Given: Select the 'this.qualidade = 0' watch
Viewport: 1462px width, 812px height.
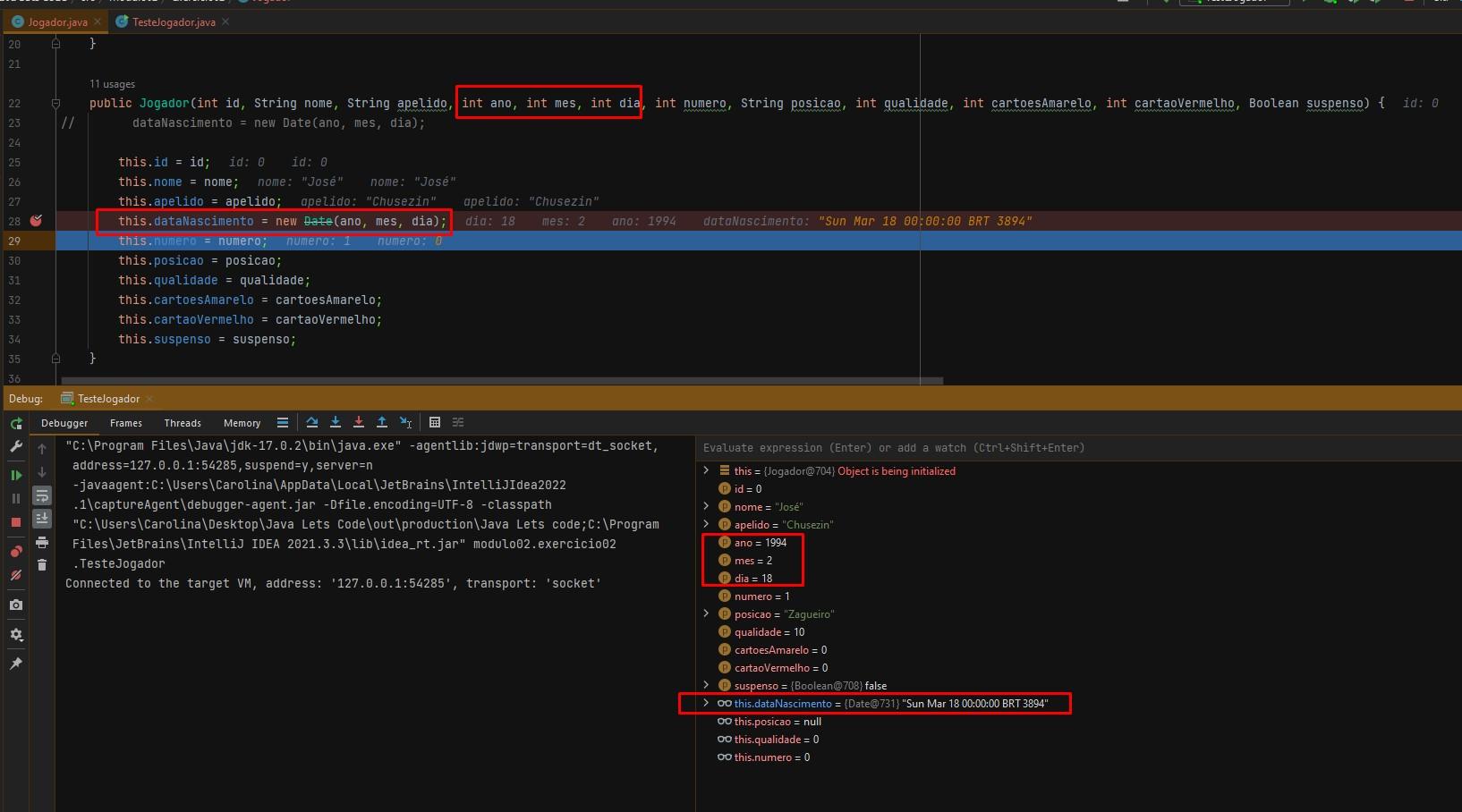Looking at the screenshot, I should coord(1078,740).
